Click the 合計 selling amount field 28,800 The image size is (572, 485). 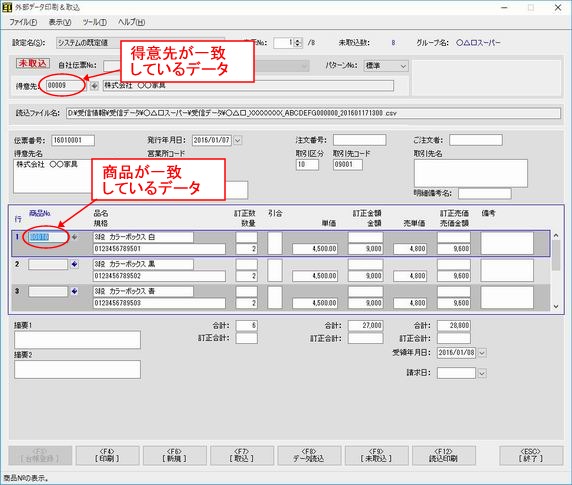(x=454, y=325)
